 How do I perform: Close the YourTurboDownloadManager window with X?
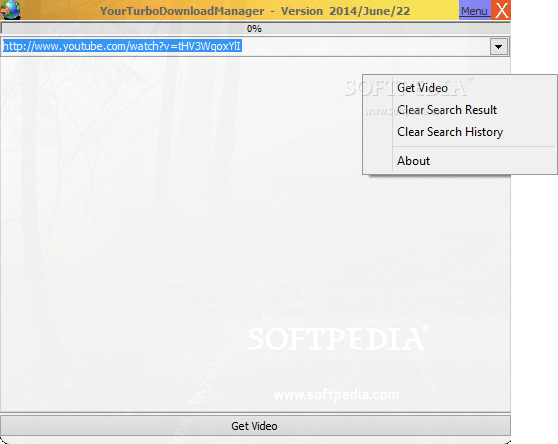pos(501,10)
